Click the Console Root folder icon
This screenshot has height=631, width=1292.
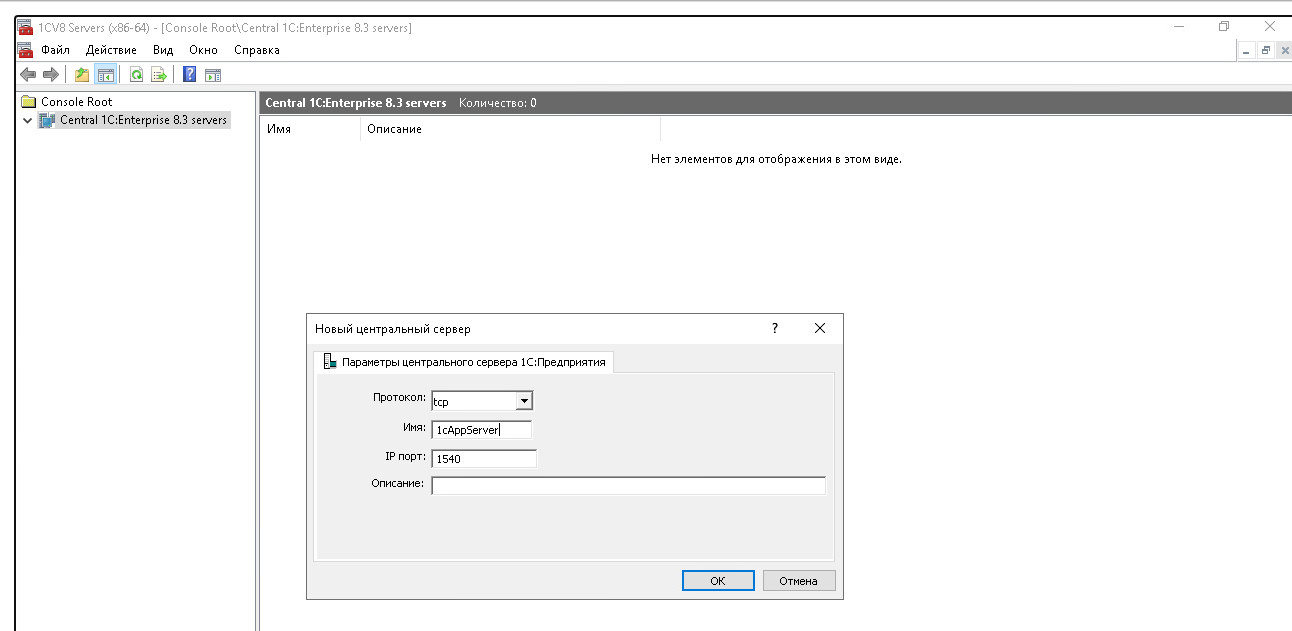[x=29, y=102]
